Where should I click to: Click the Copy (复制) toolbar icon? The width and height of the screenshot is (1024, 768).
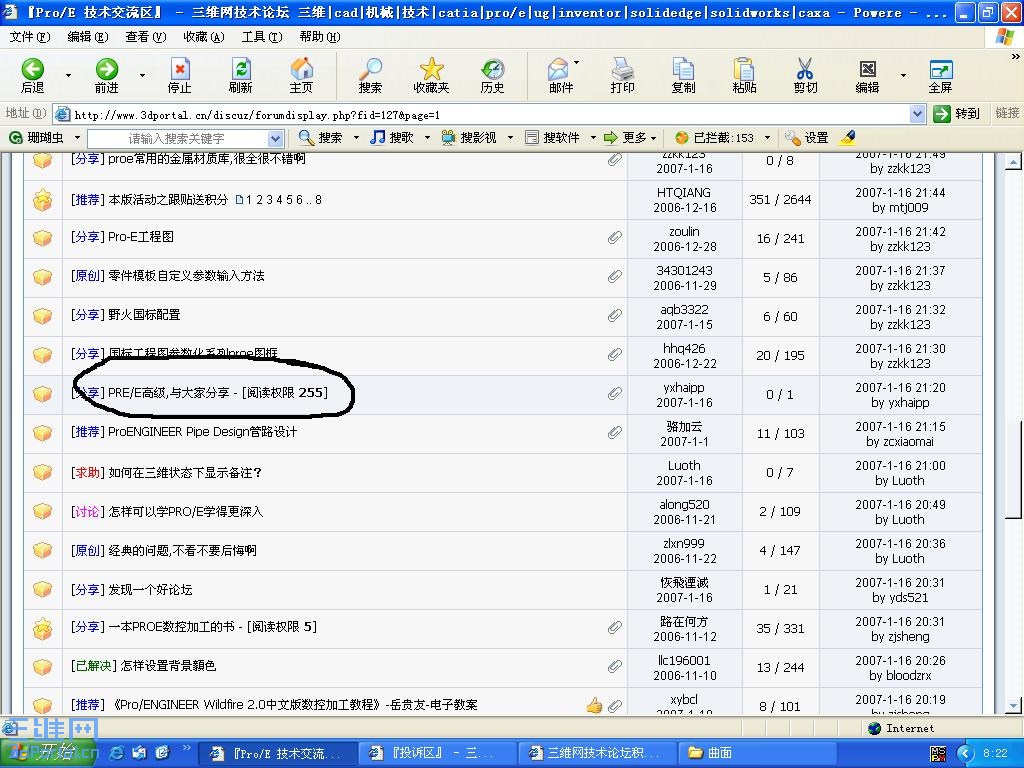(683, 76)
